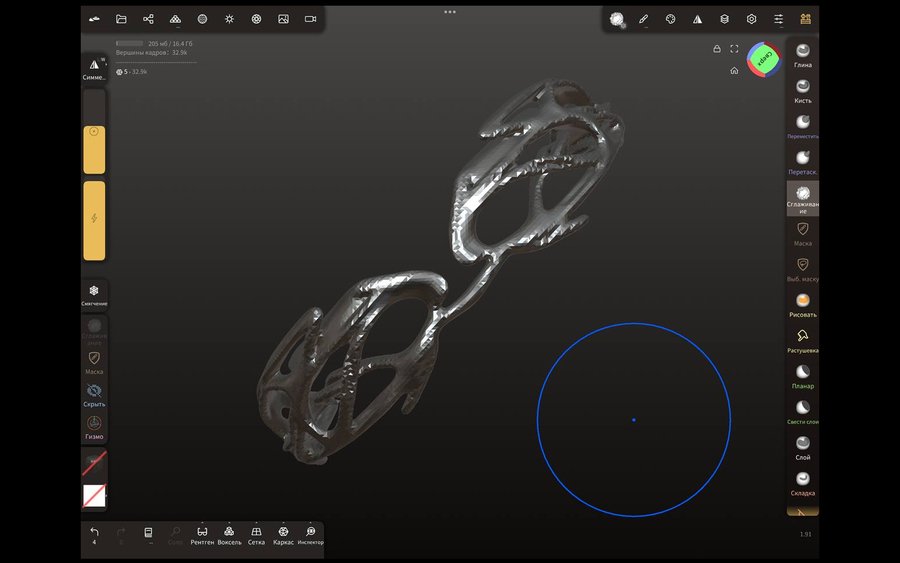Screen dimensions: 900x563
Task: Open the symmetry triangle menu in top bar
Action: (x=697, y=19)
